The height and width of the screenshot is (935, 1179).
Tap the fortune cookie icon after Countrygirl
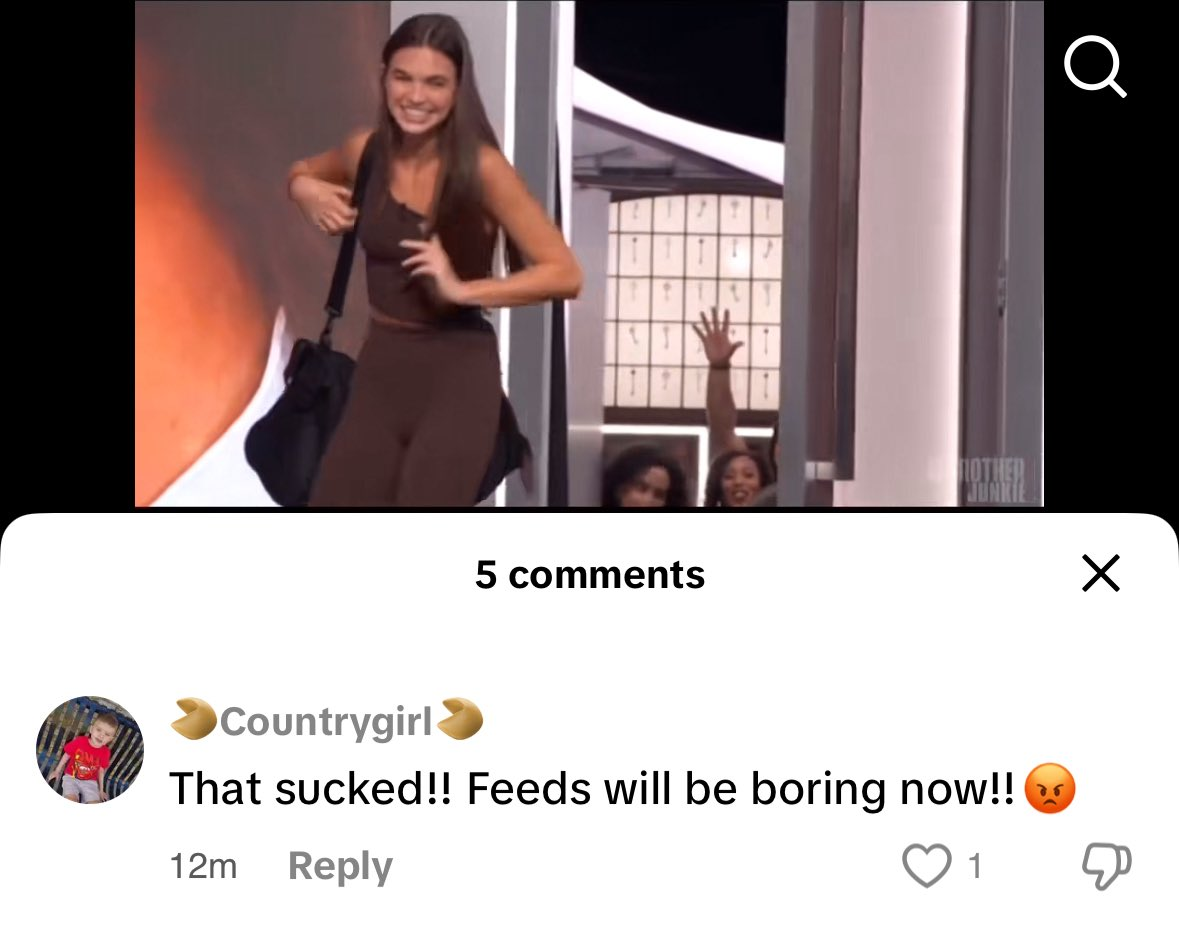point(459,719)
